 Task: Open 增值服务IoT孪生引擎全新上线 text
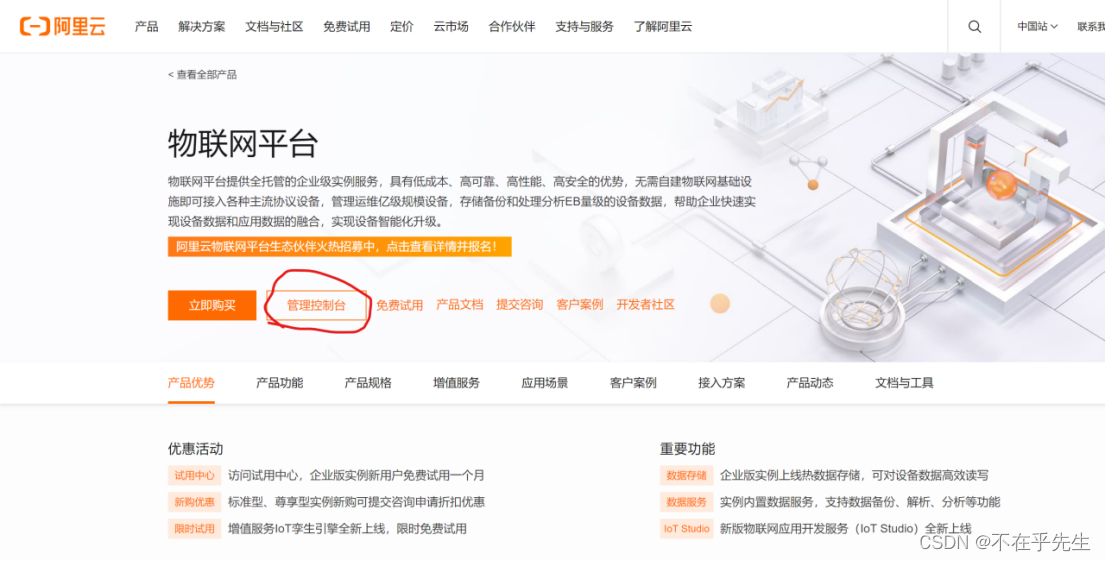347,529
